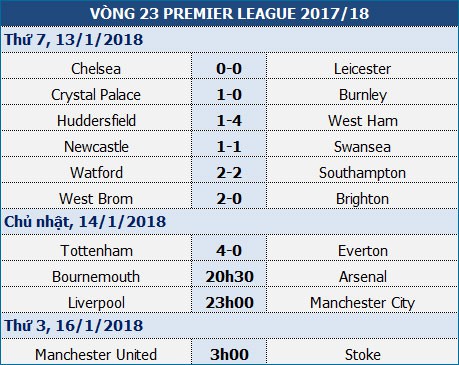459x365 pixels.
Task: Select the Chủ nhật, 14/1/2018 date row
Action: 229,222
